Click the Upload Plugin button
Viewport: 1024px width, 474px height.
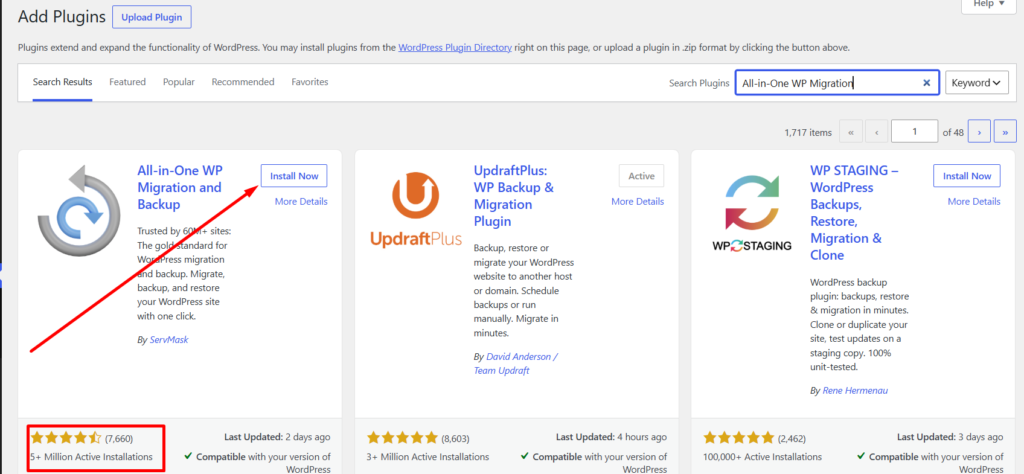pyautogui.click(x=152, y=17)
